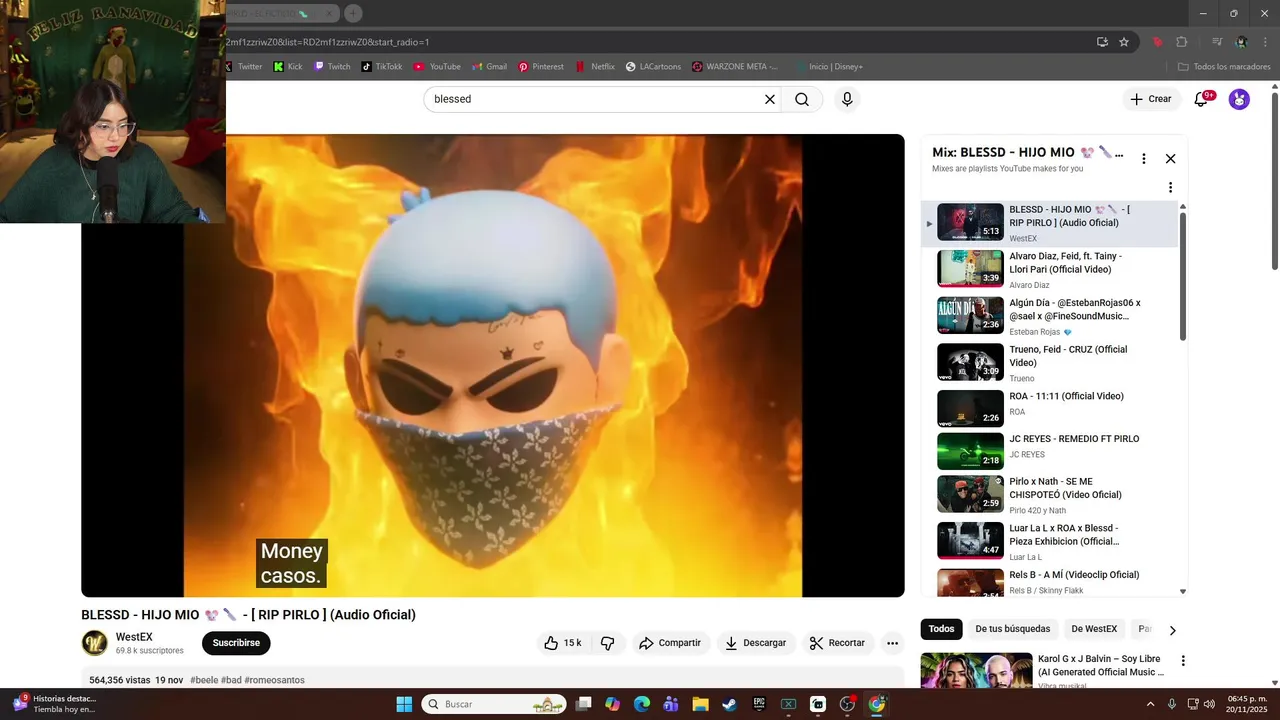Open the Inicio | Disney+ bookmark

click(x=829, y=67)
